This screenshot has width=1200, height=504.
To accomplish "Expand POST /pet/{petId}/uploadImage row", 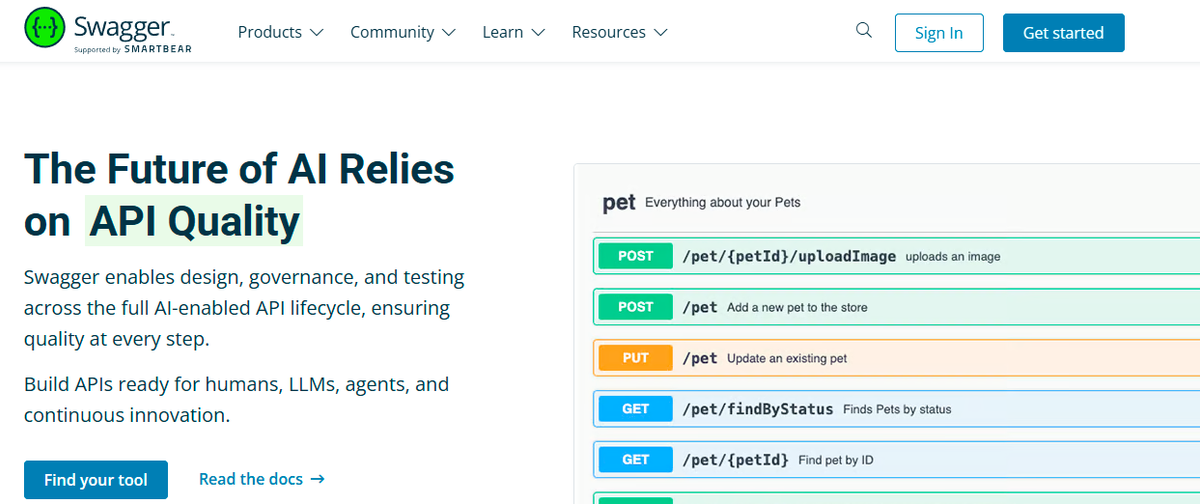I will point(896,256).
